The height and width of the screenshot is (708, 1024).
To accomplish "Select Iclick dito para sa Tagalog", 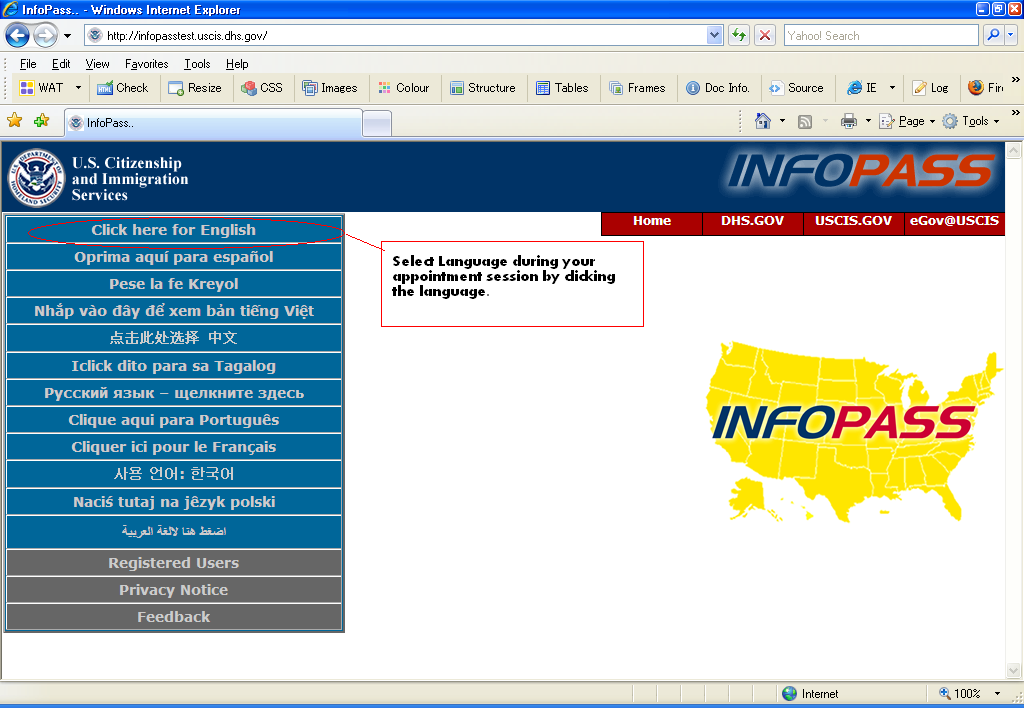I will pos(174,366).
